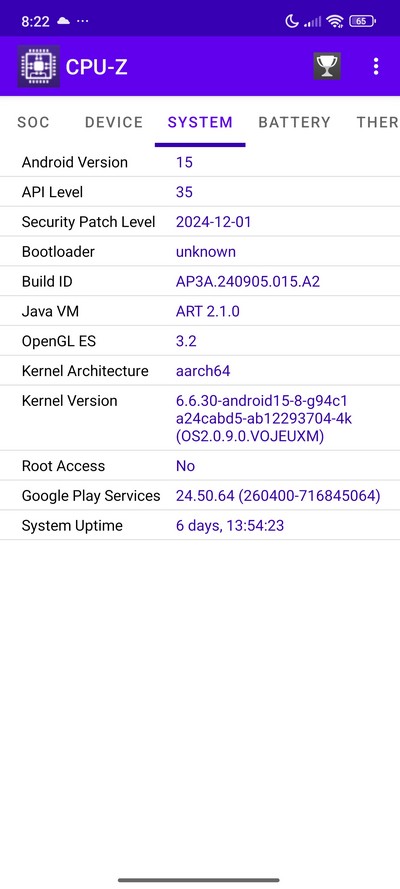Screen dimensions: 400x889
Task: Tap the Google Play Services version
Action: click(278, 496)
